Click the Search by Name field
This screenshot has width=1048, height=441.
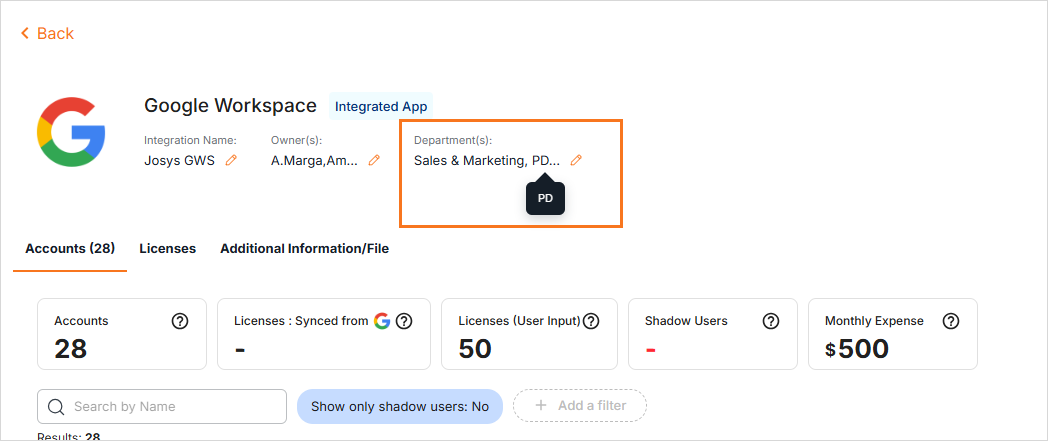tap(162, 406)
